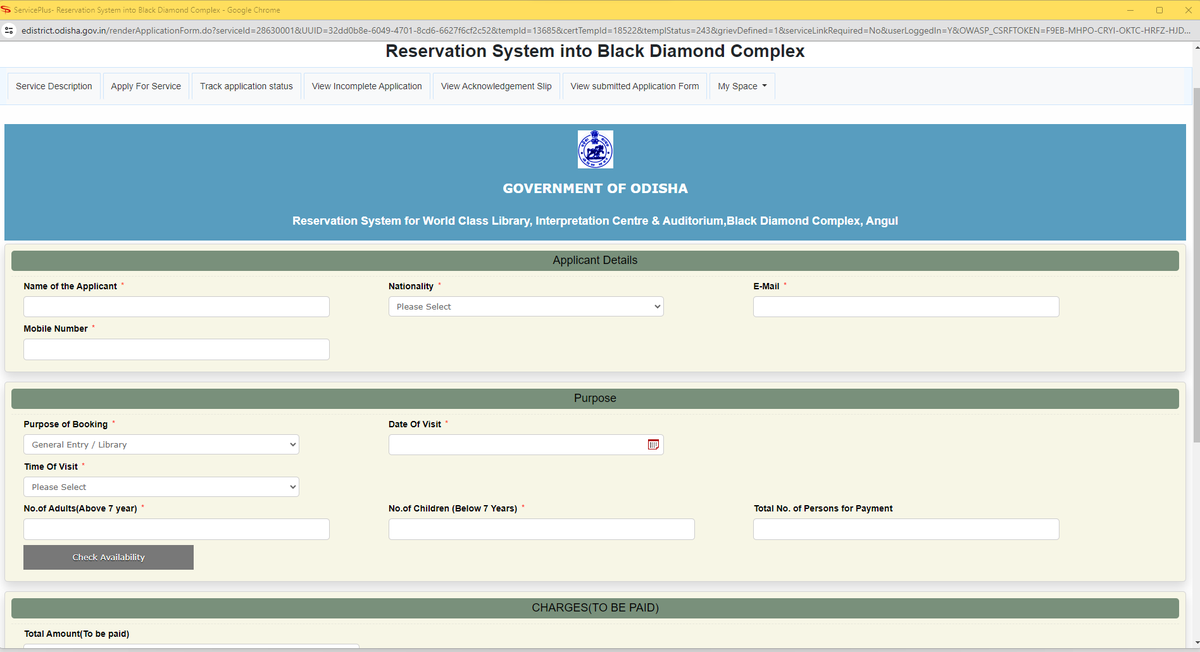Switch to the Service Description tab
Screen dimensions: 1200x652
click(54, 86)
